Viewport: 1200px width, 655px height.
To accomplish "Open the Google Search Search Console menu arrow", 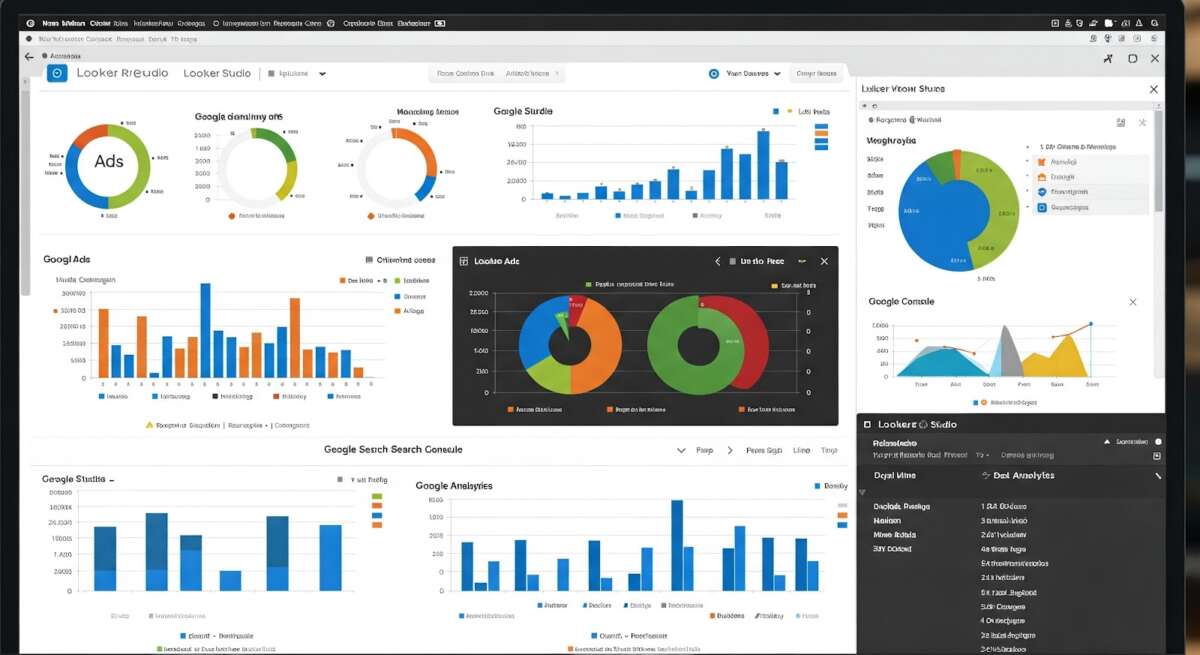I will click(681, 450).
